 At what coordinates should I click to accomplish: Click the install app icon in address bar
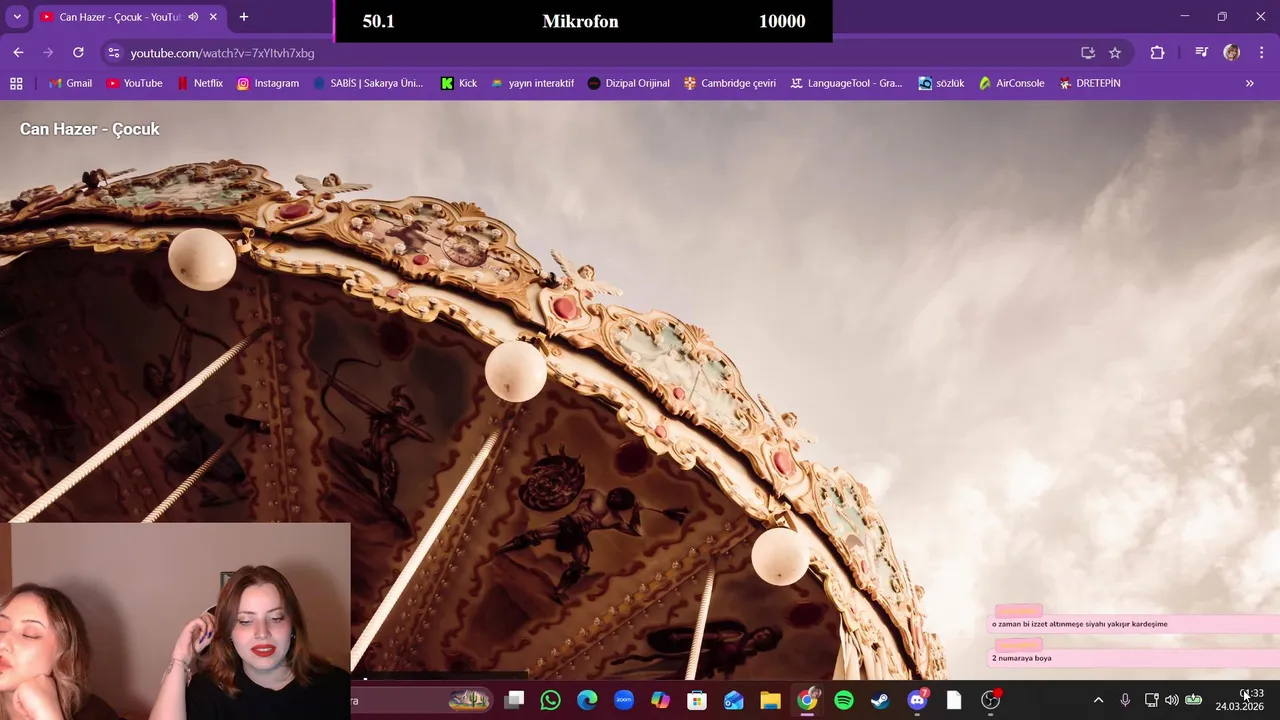(1088, 53)
